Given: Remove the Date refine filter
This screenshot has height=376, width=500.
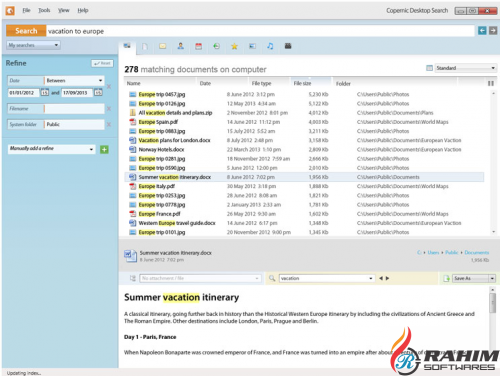Looking at the screenshot, I should 109,86.
